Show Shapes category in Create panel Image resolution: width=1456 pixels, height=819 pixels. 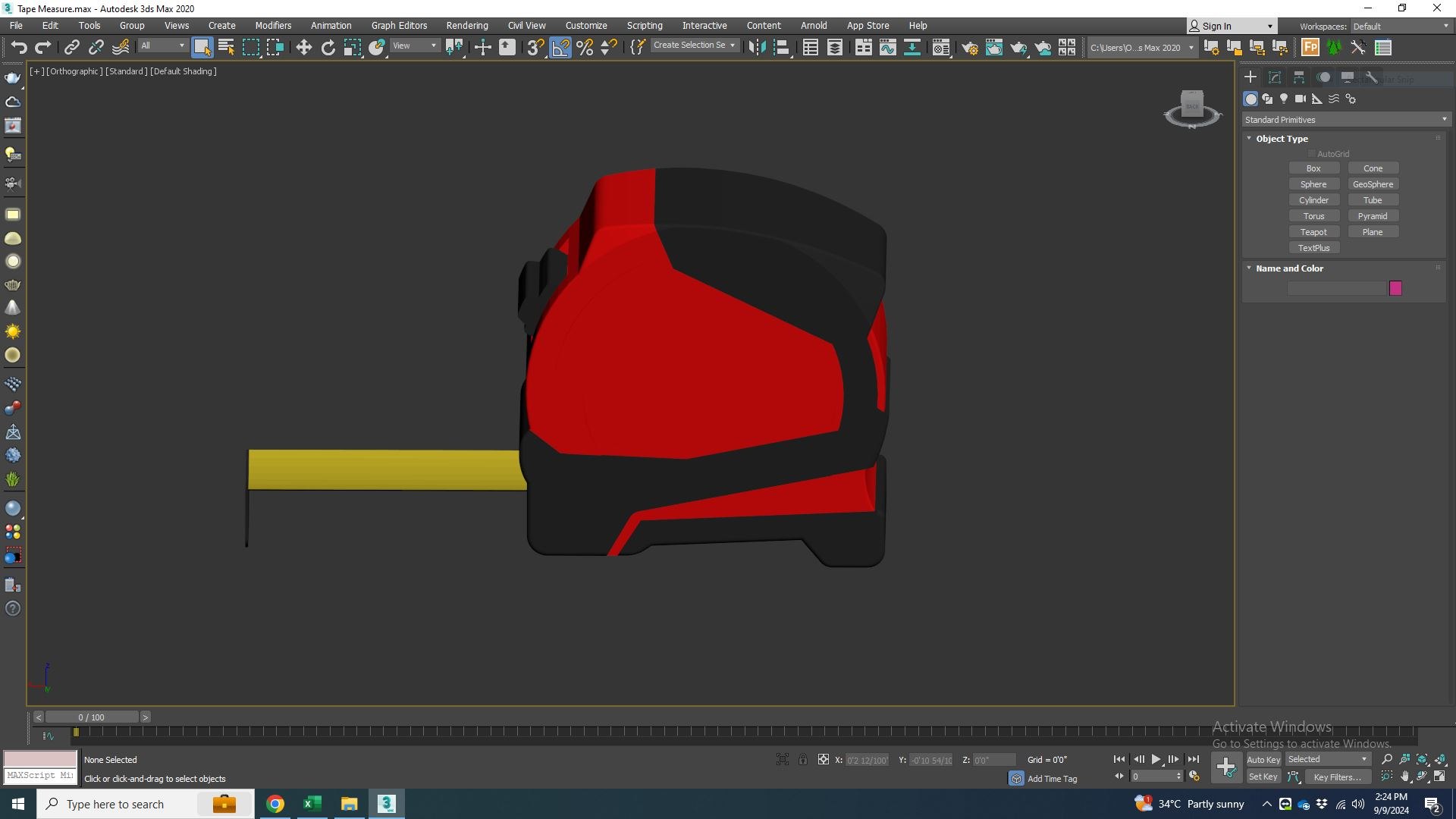(x=1267, y=99)
